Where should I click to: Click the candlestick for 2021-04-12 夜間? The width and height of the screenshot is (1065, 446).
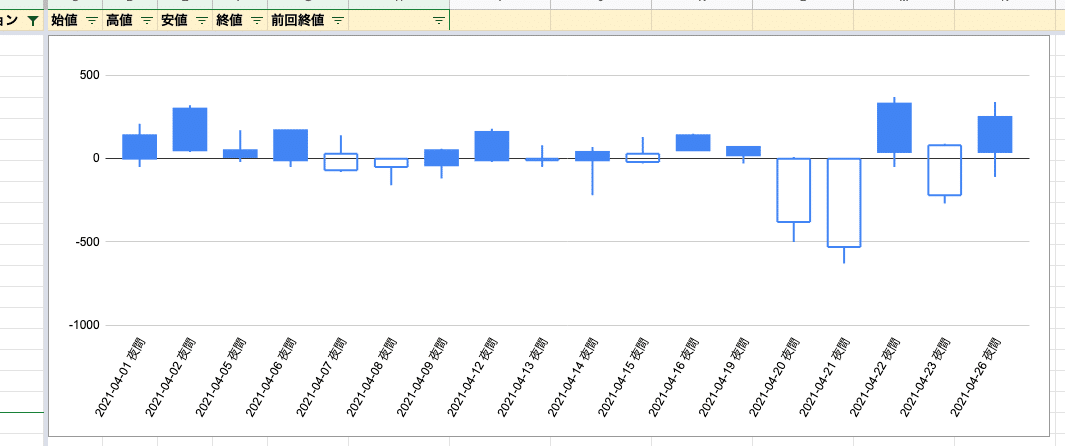[492, 145]
